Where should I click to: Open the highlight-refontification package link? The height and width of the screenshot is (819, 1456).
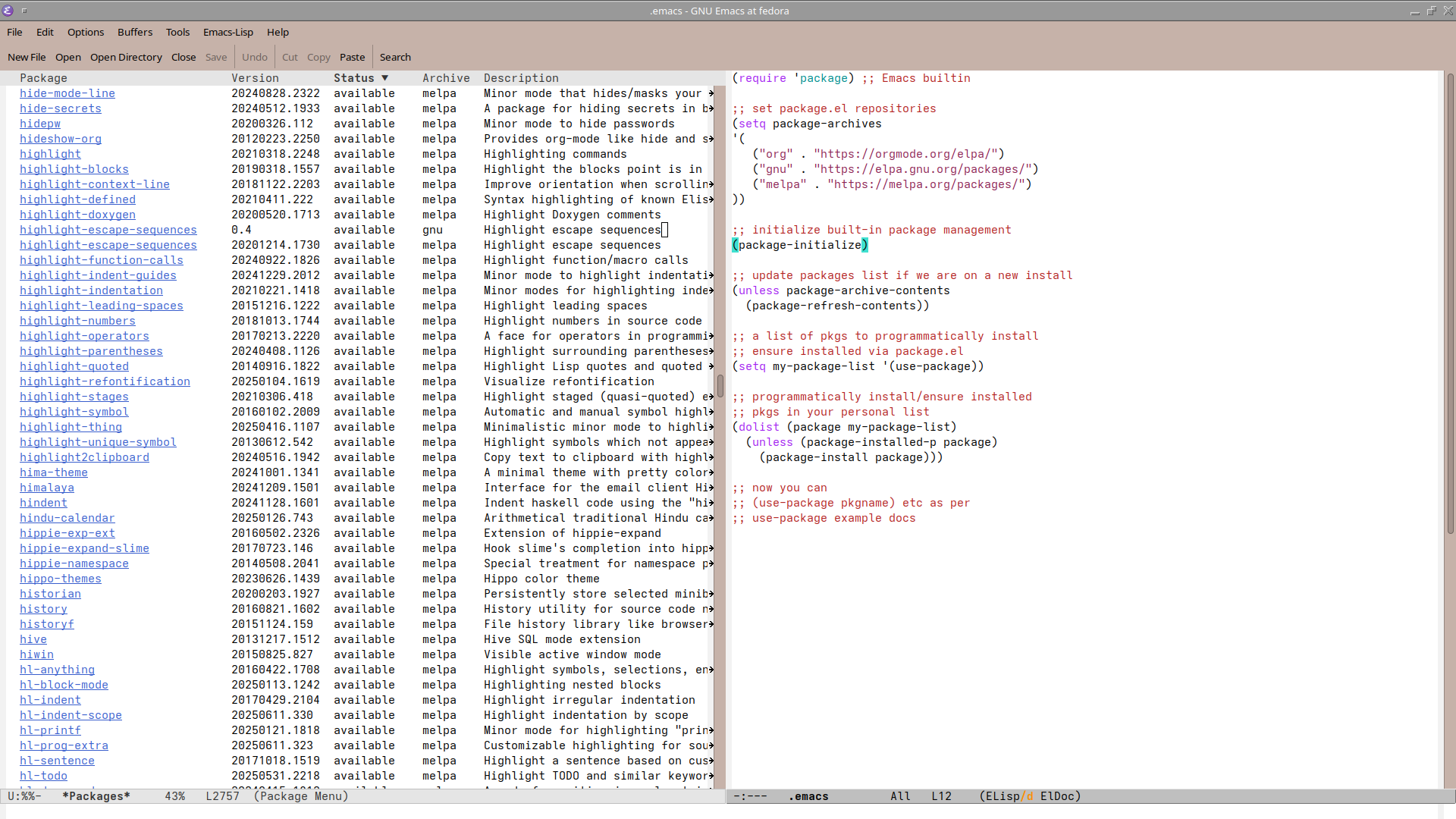(x=105, y=381)
